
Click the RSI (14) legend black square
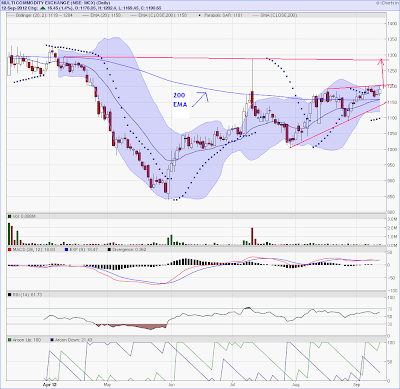coord(9,295)
